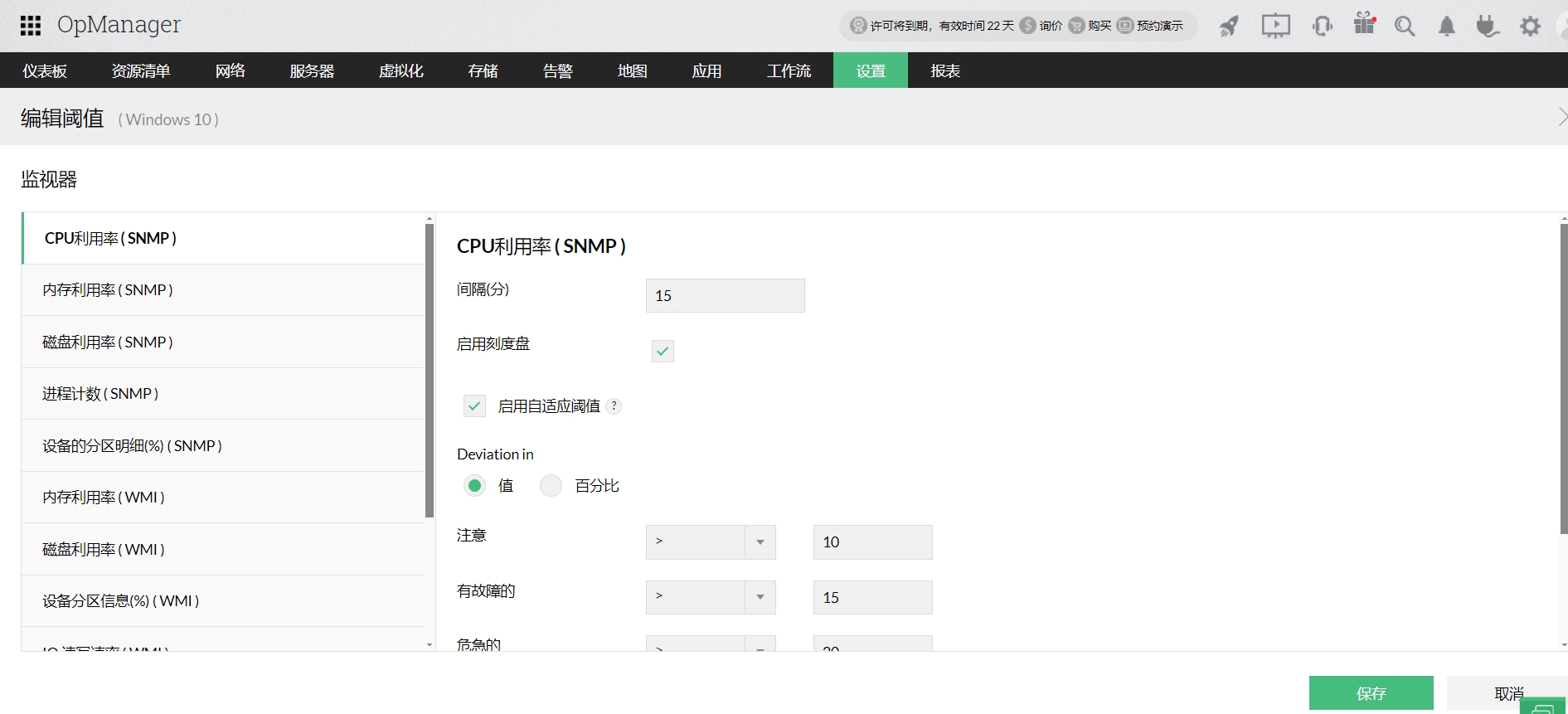Go to 仪表板 menu

click(45, 70)
